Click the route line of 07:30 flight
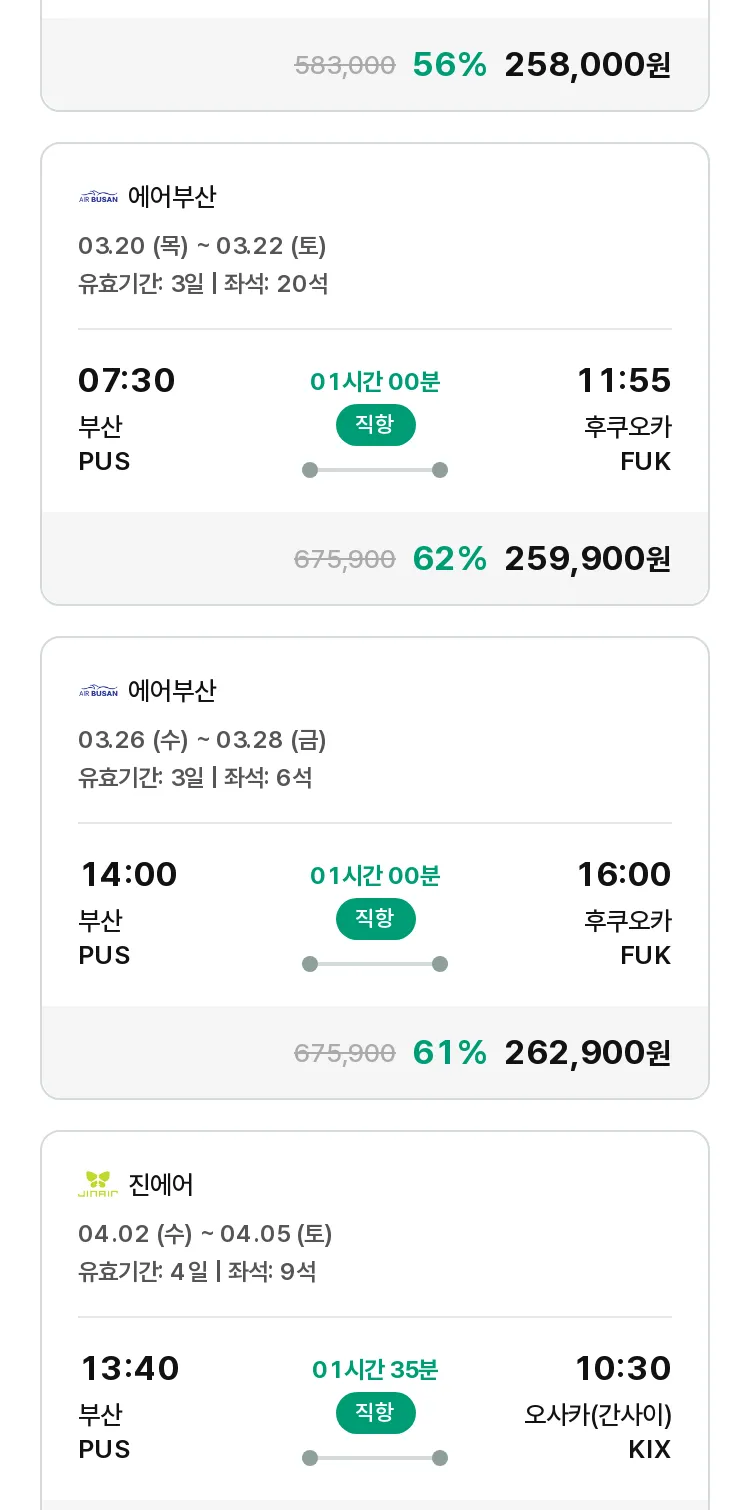750x1510 pixels. 375,470
